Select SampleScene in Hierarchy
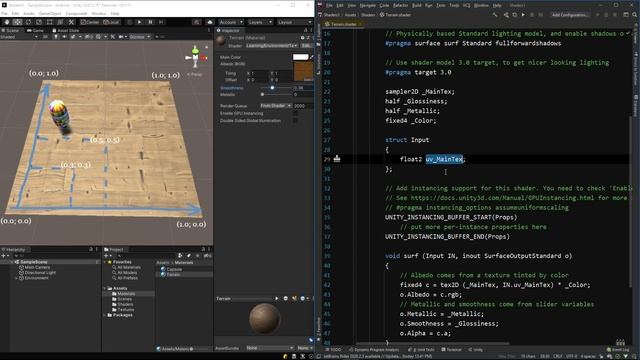 pos(34,262)
